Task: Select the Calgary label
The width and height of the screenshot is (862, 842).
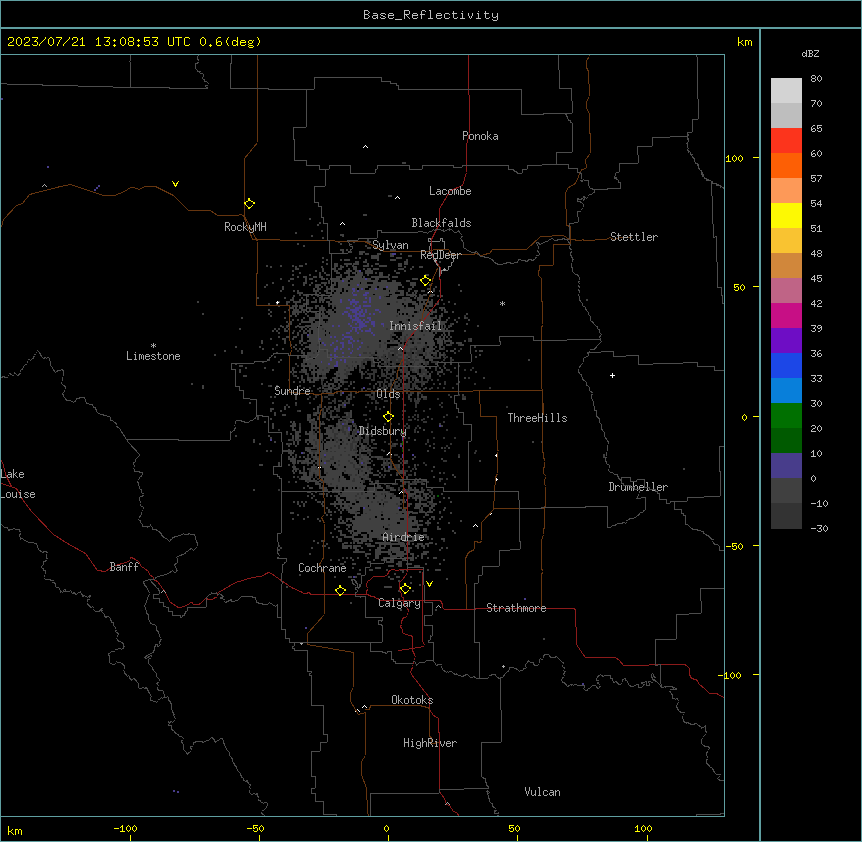Action: click(399, 603)
